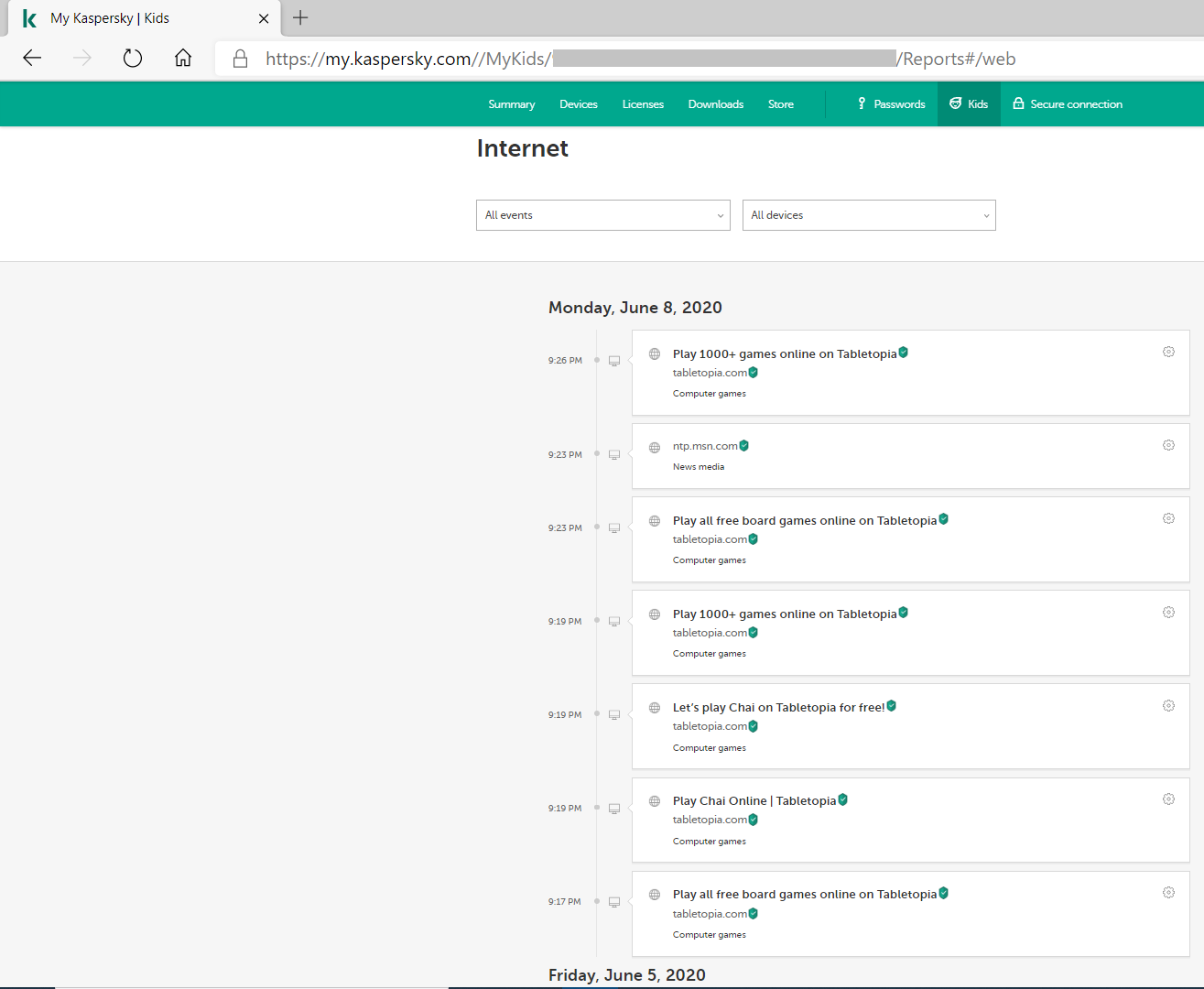Image resolution: width=1204 pixels, height=989 pixels.
Task: Click the browser back arrow
Action: pos(32,59)
